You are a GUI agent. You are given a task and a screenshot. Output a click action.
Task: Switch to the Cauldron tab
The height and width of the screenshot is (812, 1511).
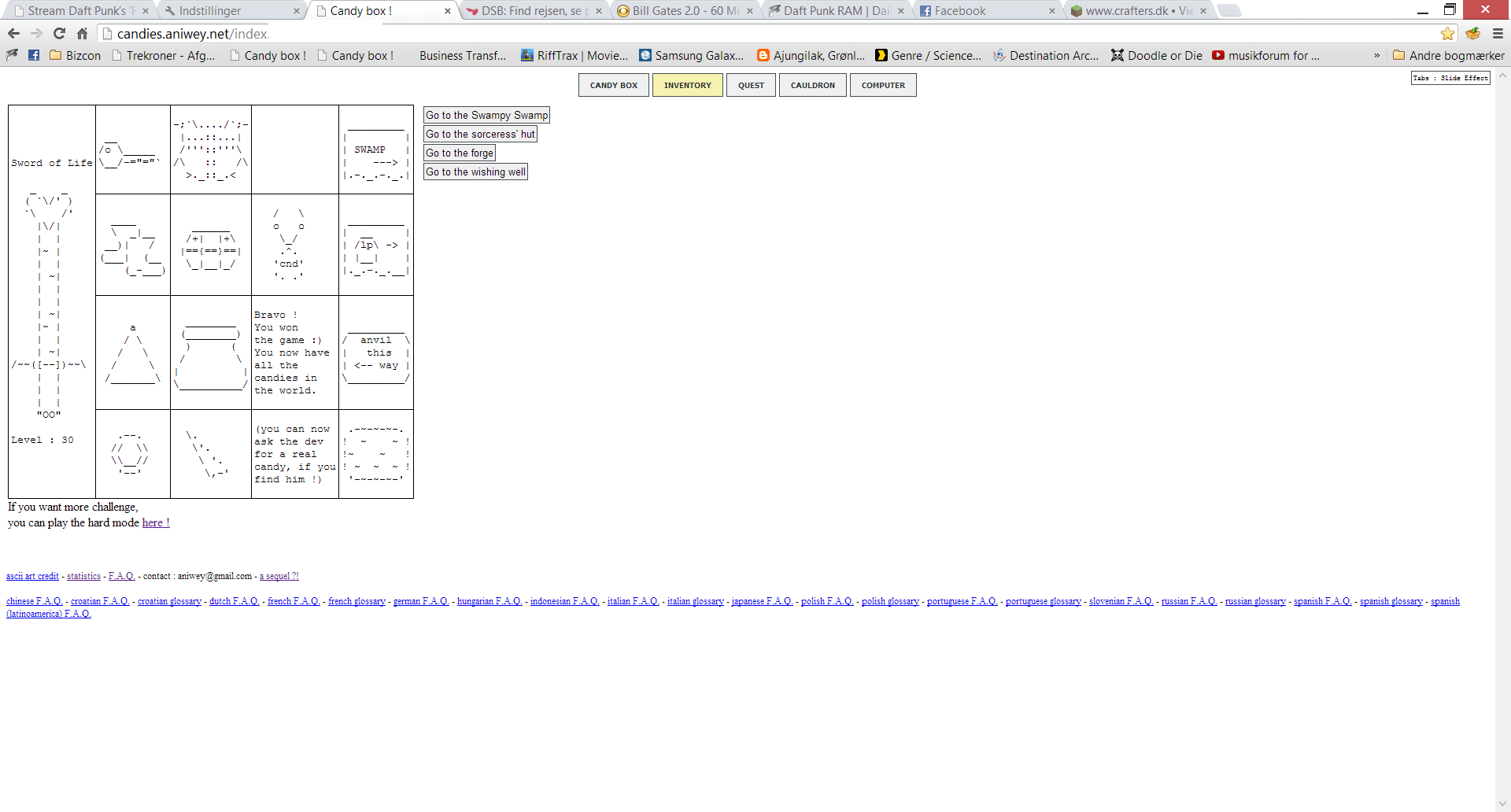point(812,85)
